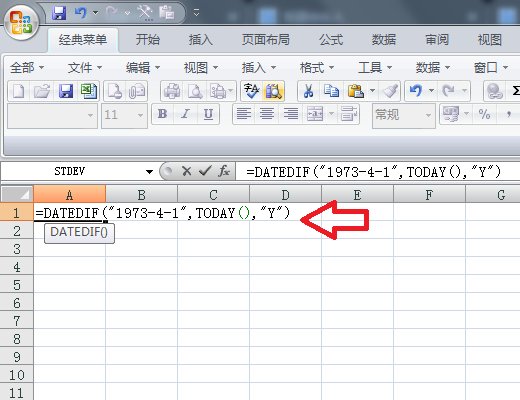Click the Research binoculars icon
Screen dimensions: 520x400
274,91
